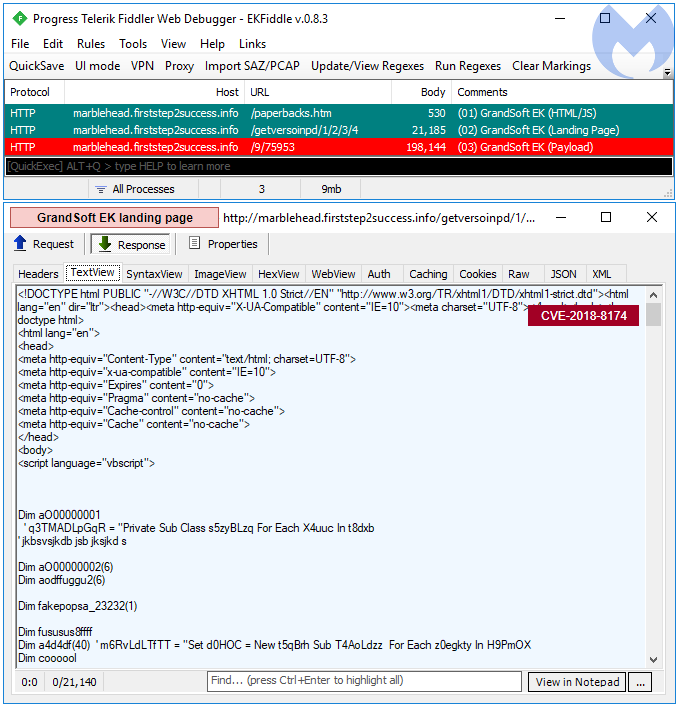
Task: Click the scroll down arrow in TextView
Action: 653,660
